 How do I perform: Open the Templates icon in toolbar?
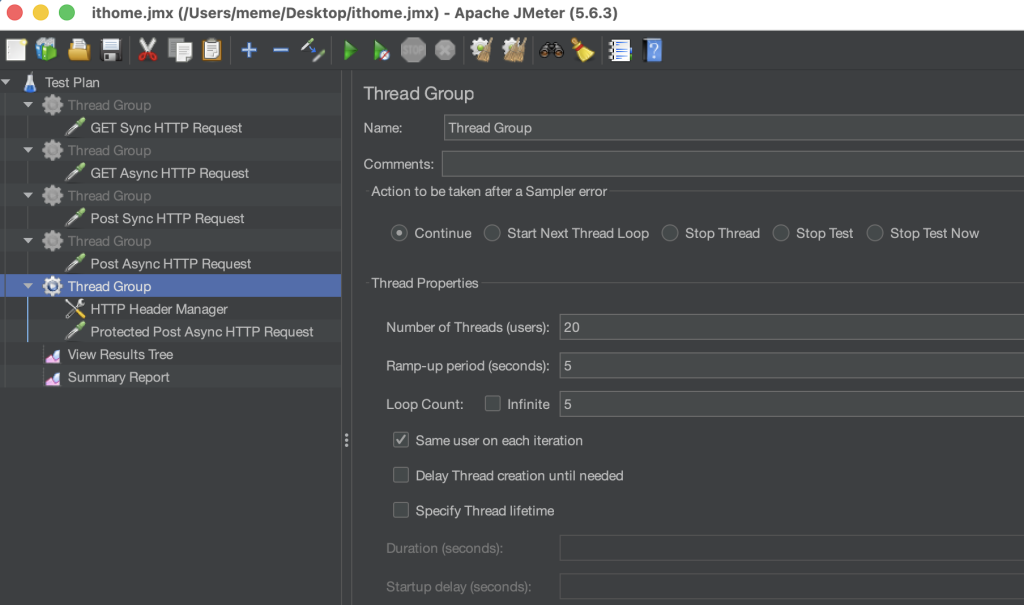tap(46, 50)
